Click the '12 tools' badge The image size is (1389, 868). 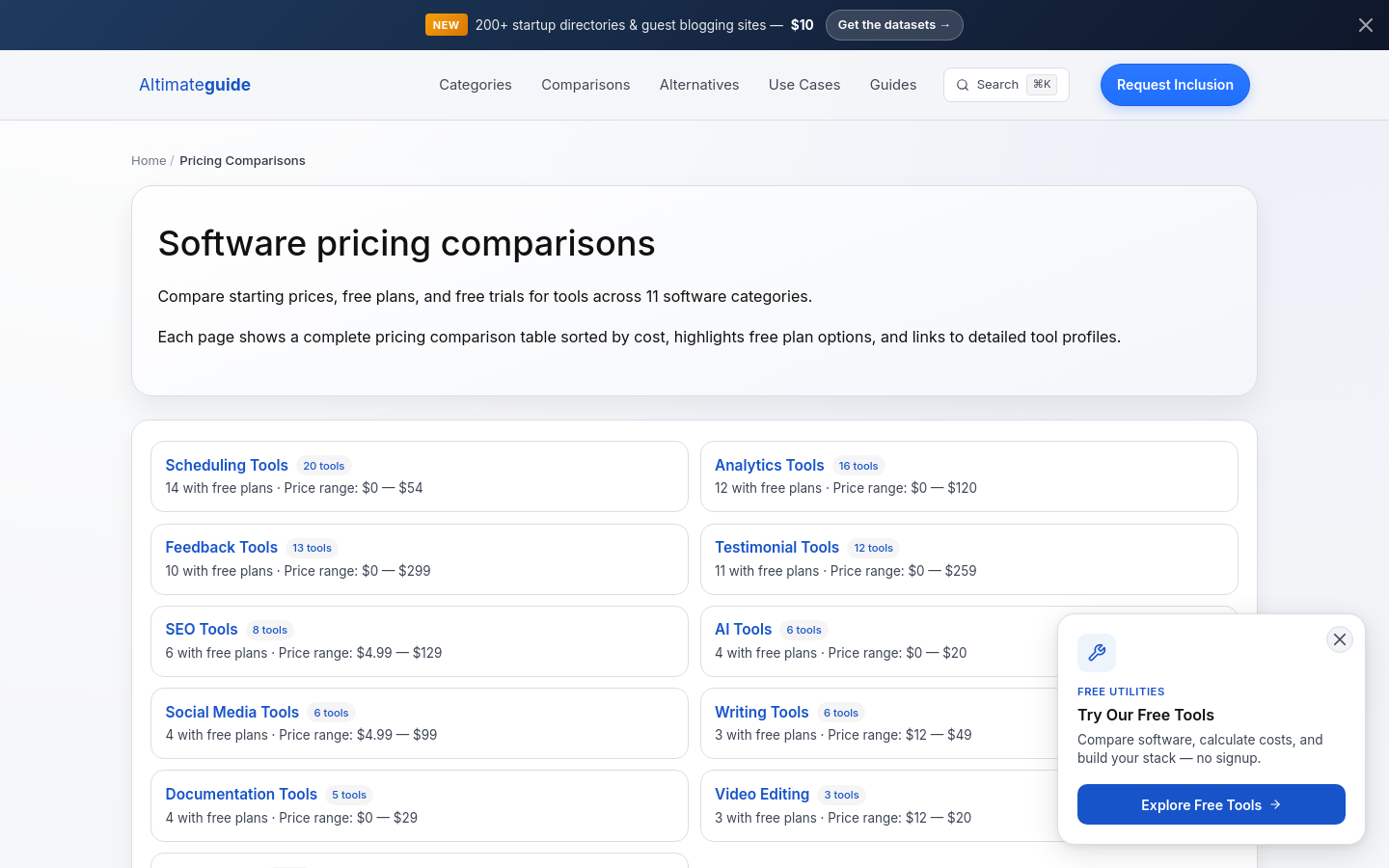click(x=873, y=548)
